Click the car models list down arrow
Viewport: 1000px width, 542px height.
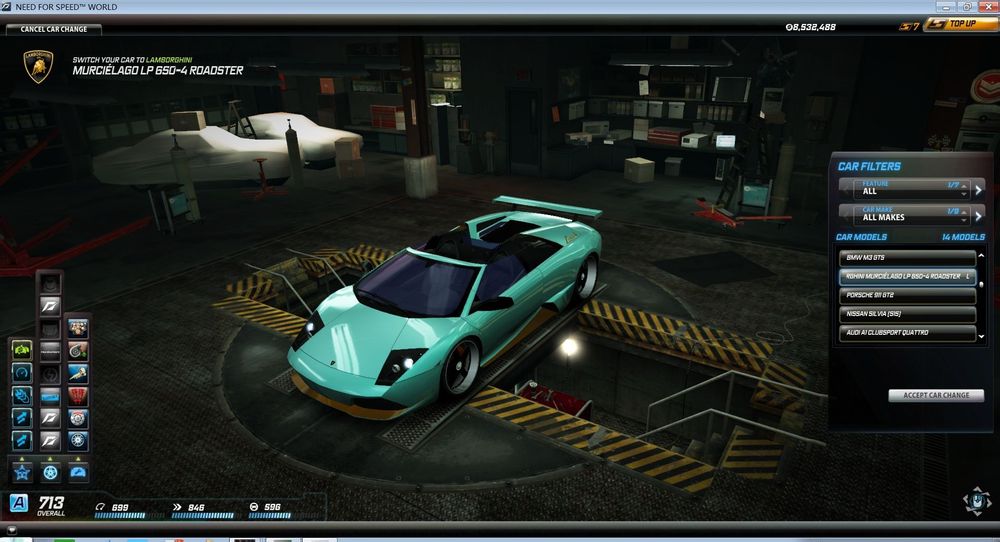982,337
